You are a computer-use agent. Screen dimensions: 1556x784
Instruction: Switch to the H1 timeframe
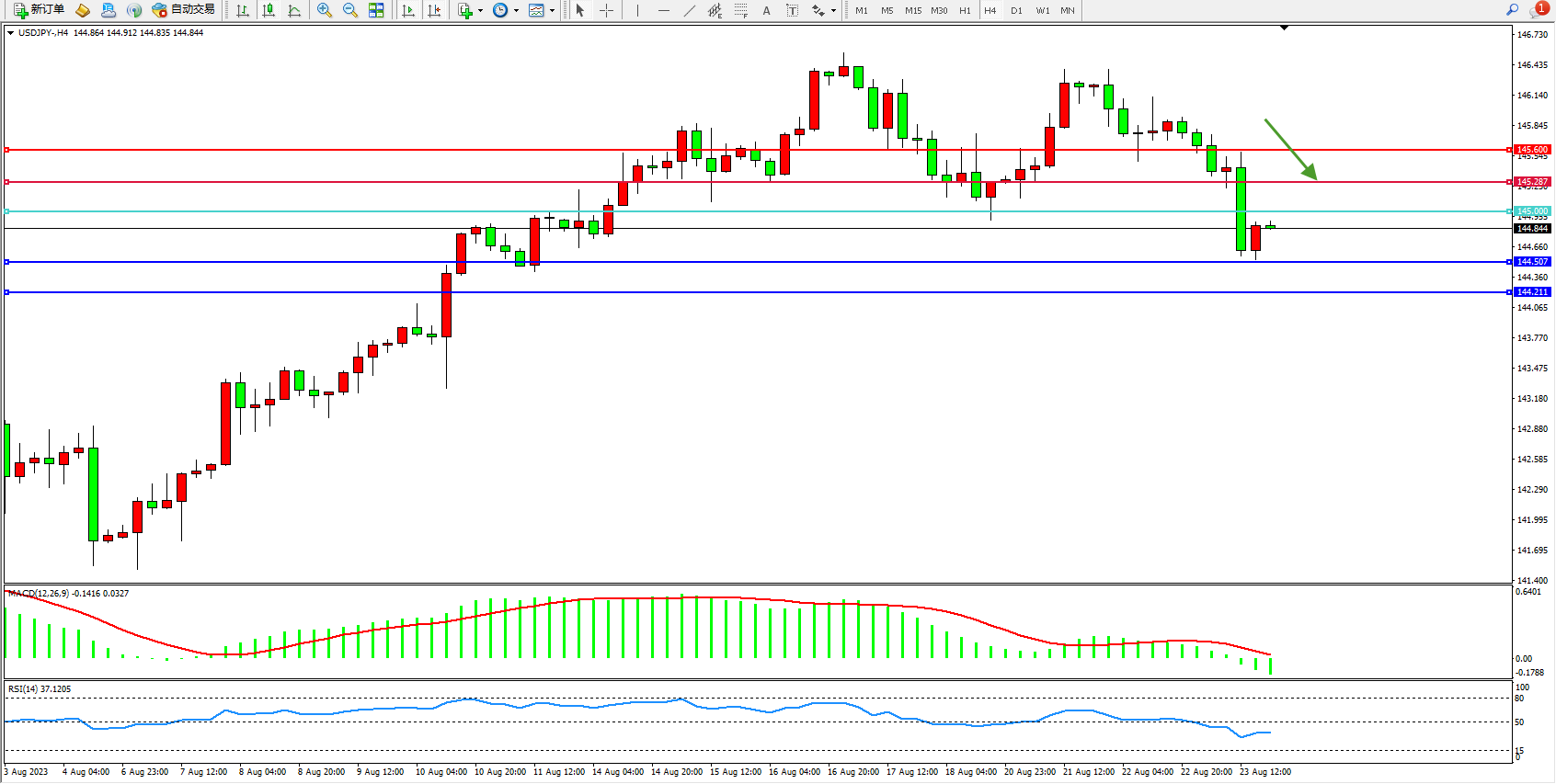coord(965,10)
